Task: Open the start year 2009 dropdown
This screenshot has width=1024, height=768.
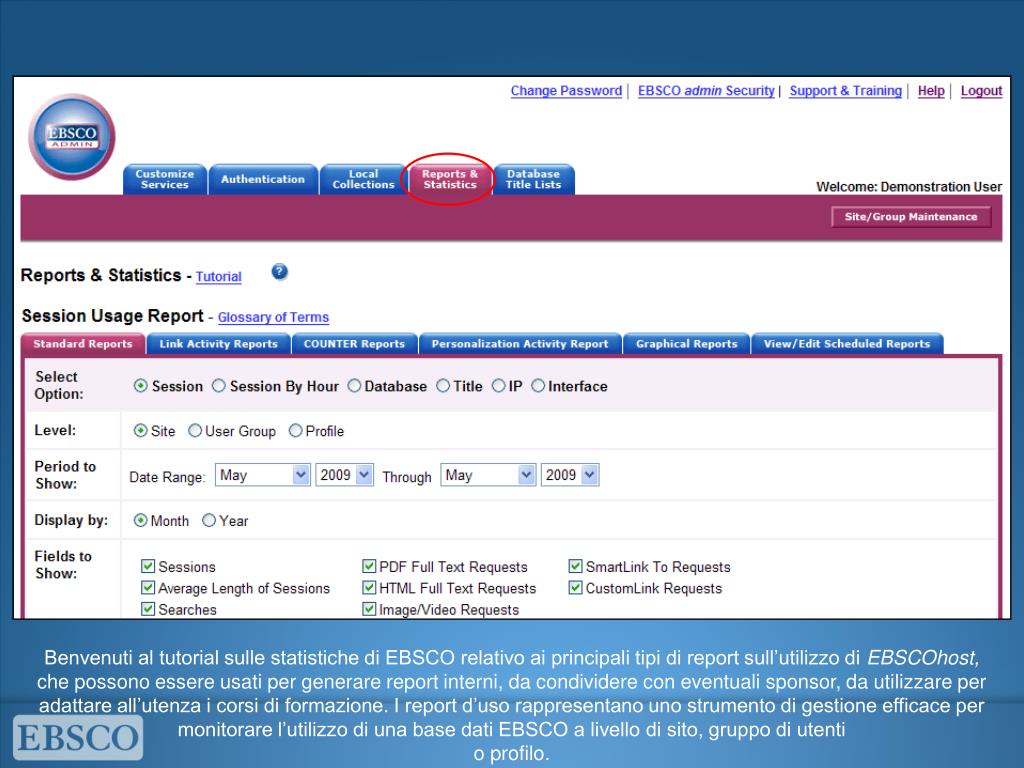Action: (x=344, y=475)
